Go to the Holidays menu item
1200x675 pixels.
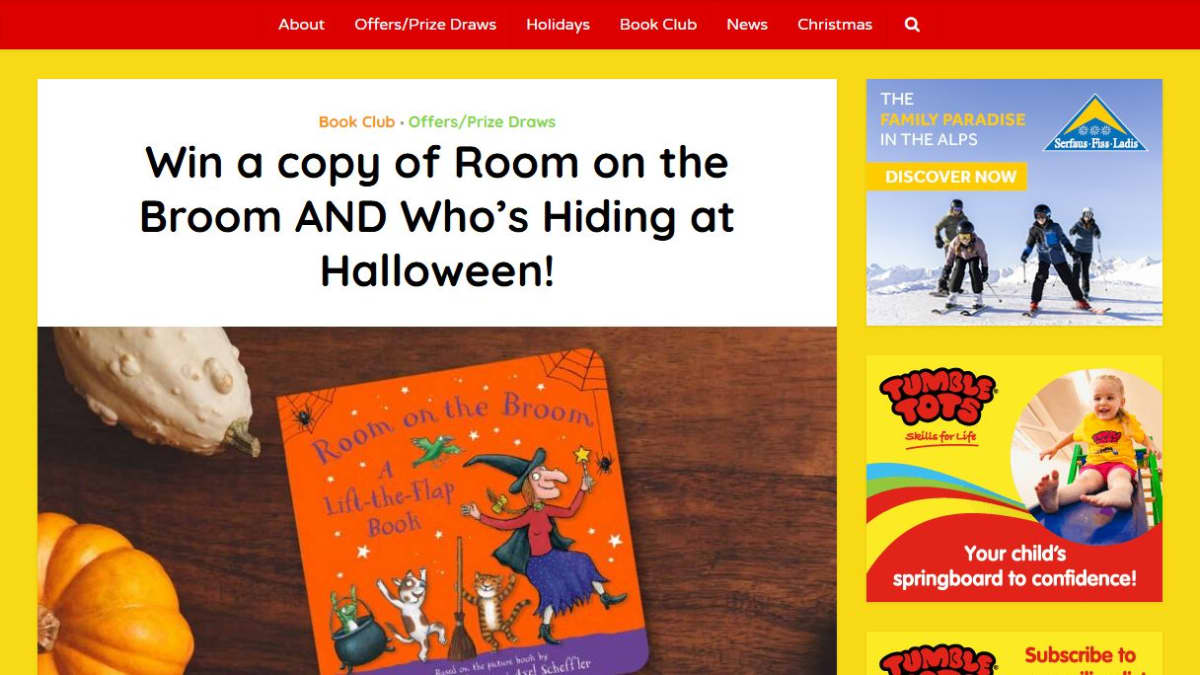click(x=558, y=25)
